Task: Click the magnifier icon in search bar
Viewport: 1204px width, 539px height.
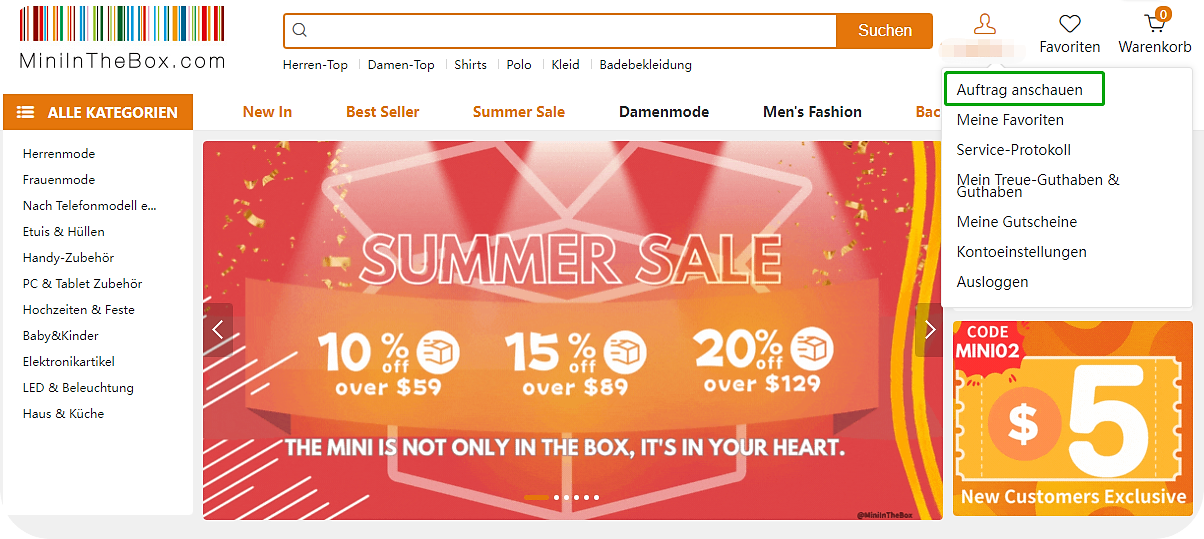Action: (x=299, y=31)
